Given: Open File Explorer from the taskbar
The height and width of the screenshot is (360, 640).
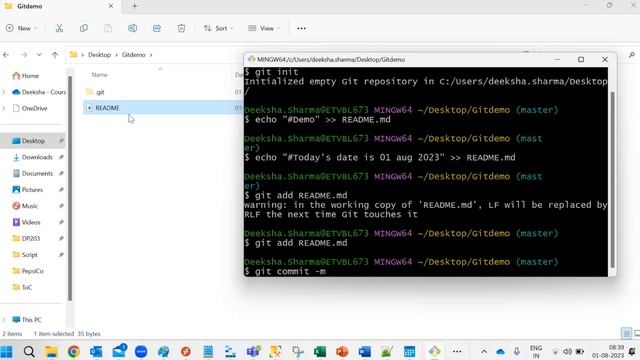Looking at the screenshot, I should coord(51,351).
